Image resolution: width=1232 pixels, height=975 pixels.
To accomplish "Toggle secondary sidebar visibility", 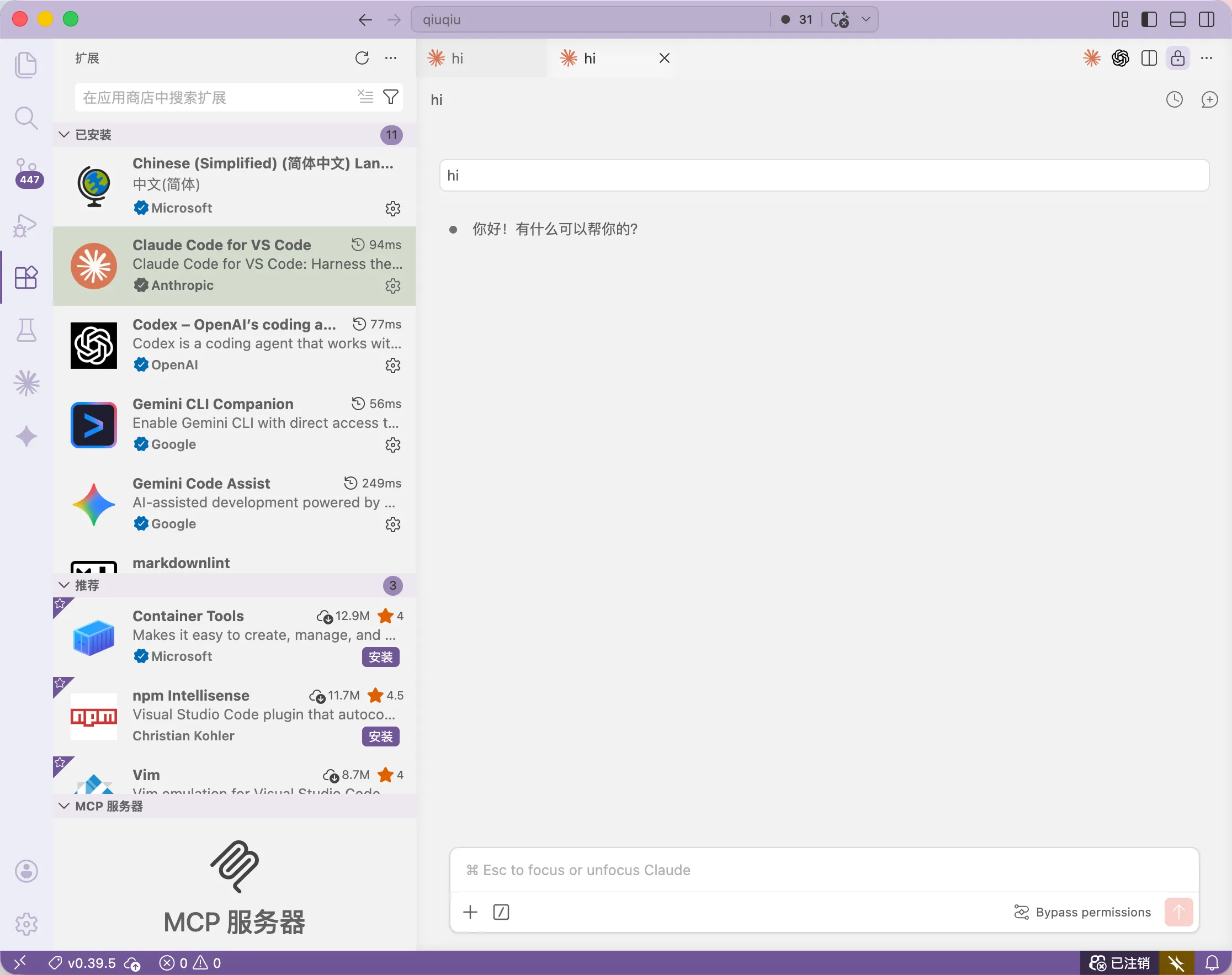I will (1206, 19).
